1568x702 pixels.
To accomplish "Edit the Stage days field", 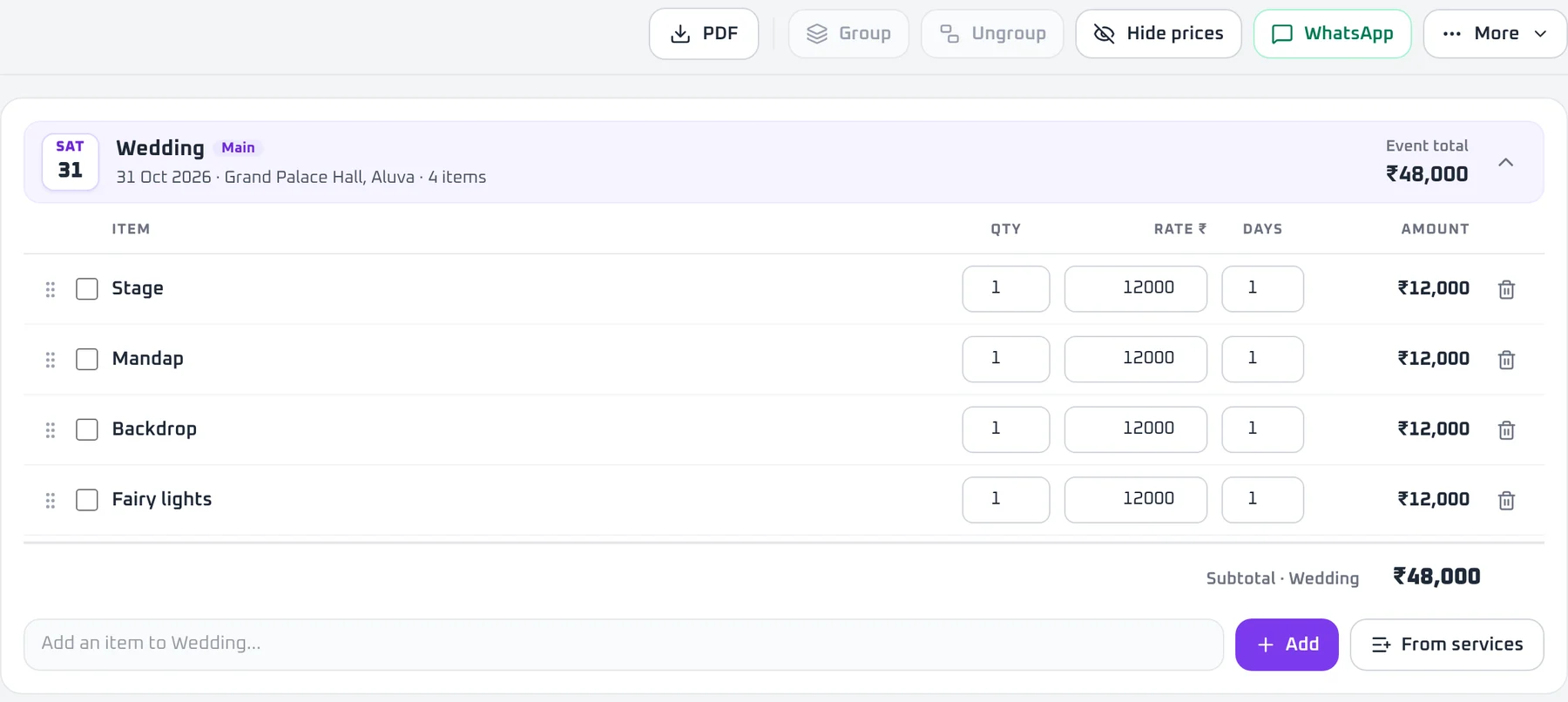I will click(x=1263, y=289).
